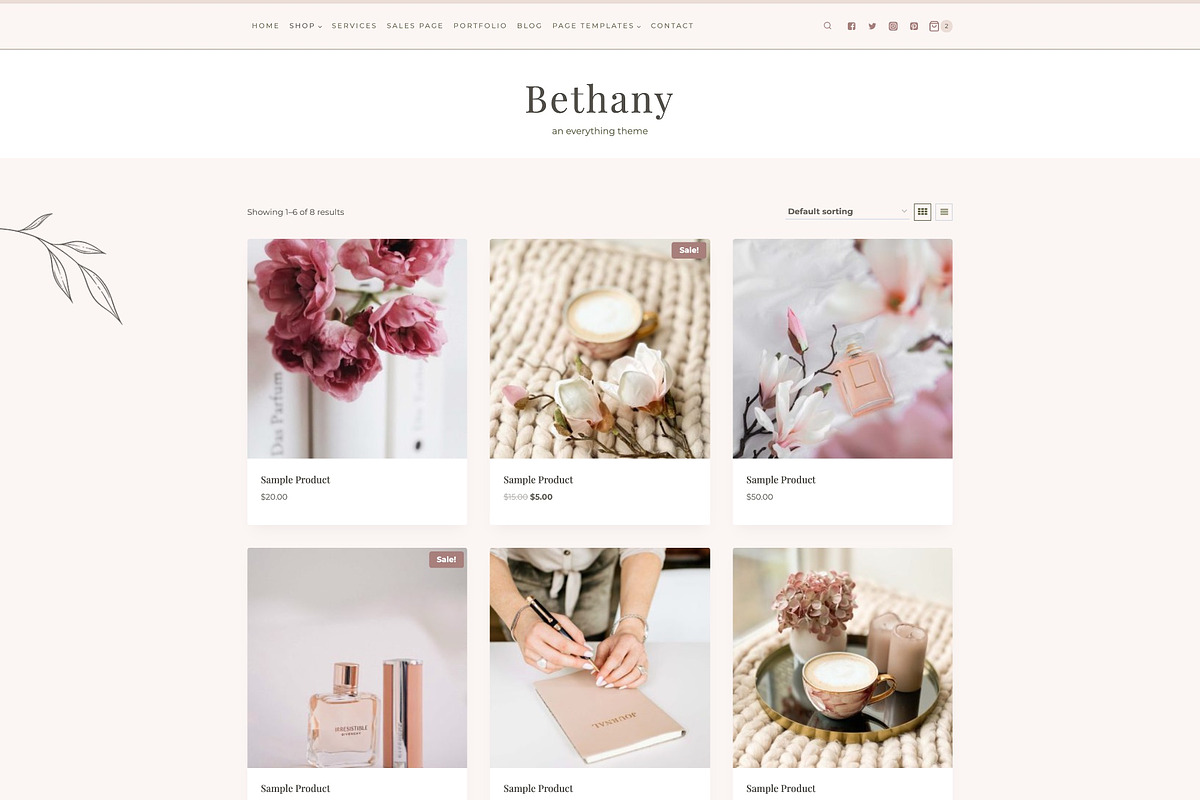Expand the Shop menu submenu
This screenshot has height=800, width=1200.
(x=306, y=26)
